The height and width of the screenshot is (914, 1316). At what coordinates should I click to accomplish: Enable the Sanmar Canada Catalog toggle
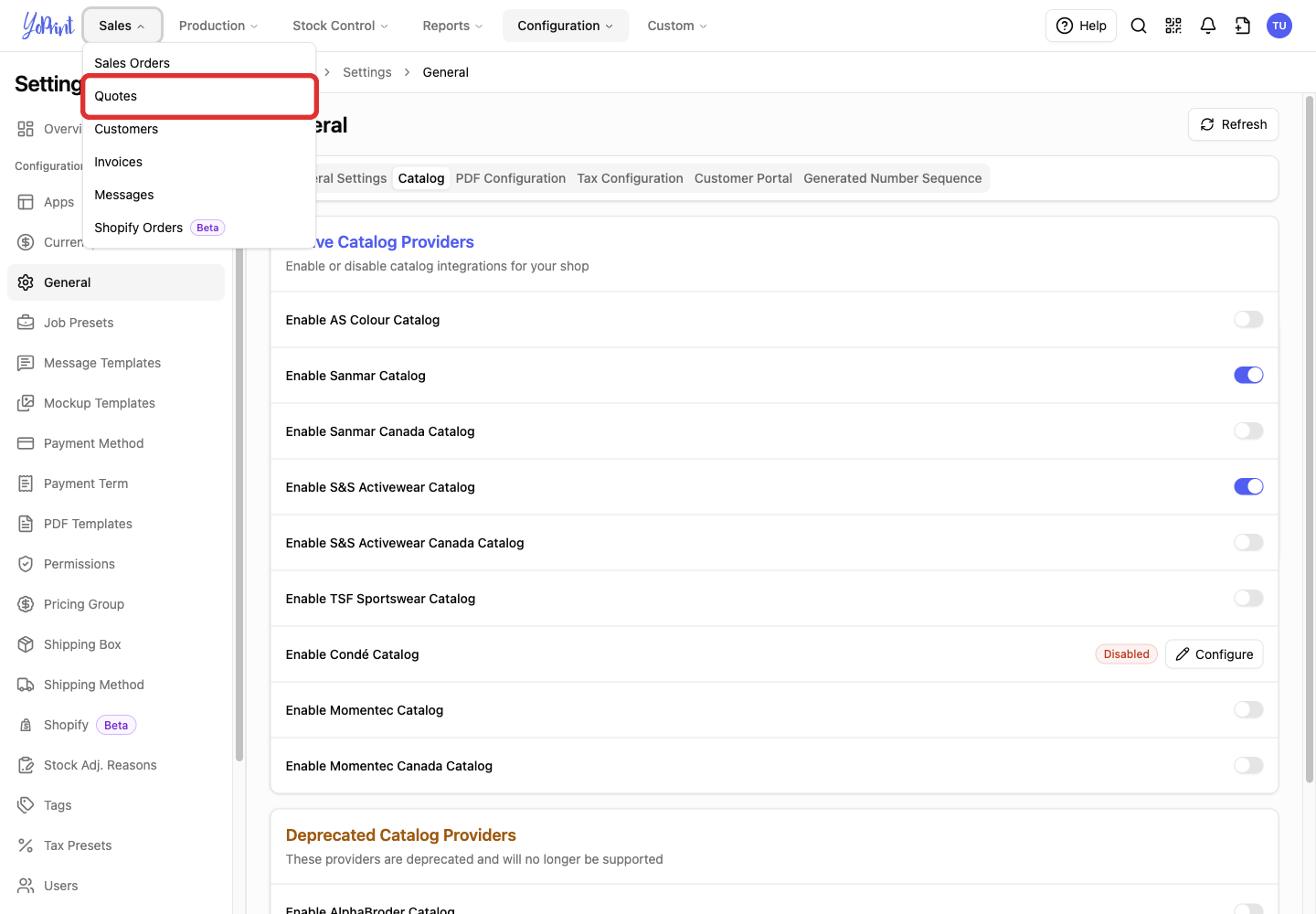pos(1248,431)
